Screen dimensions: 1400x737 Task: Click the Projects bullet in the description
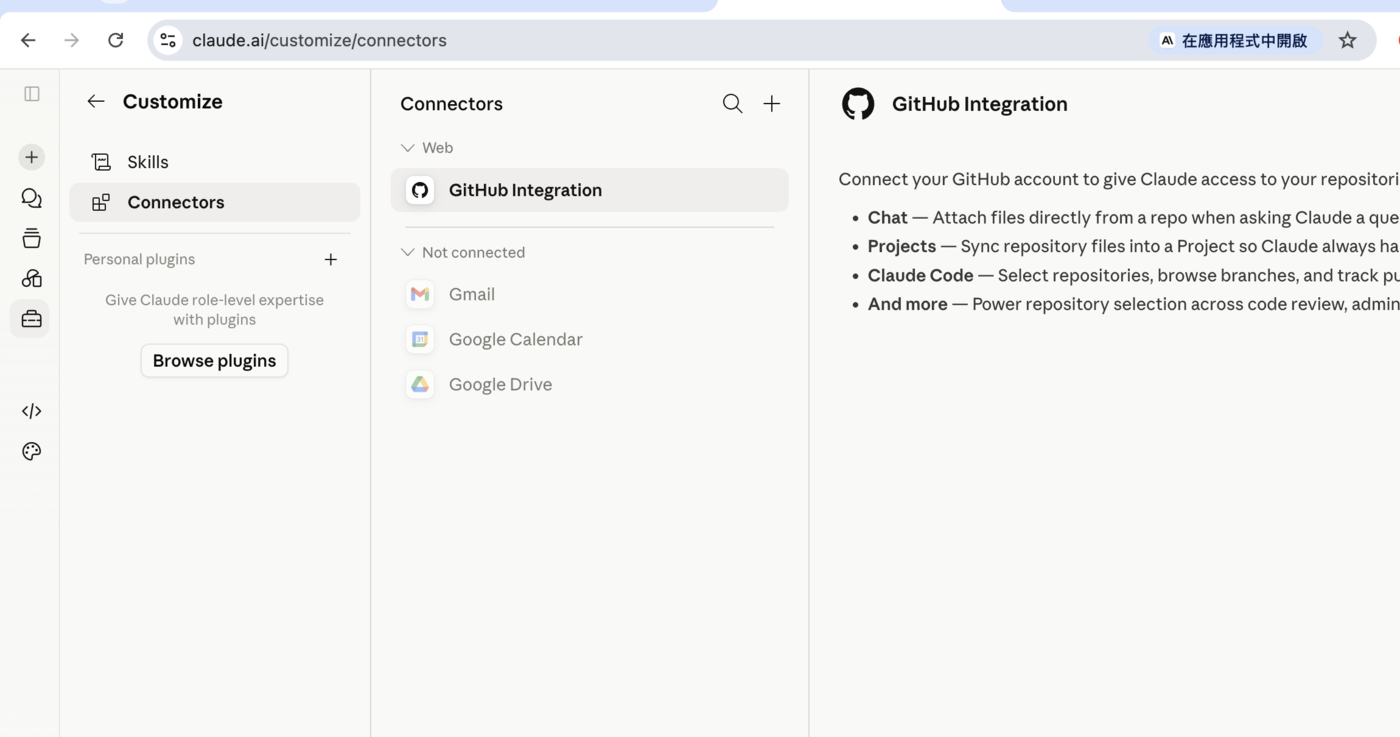coord(1133,246)
